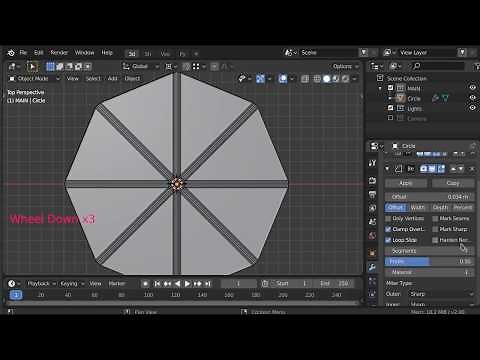Open the outliner filter icon

[x=476, y=67]
